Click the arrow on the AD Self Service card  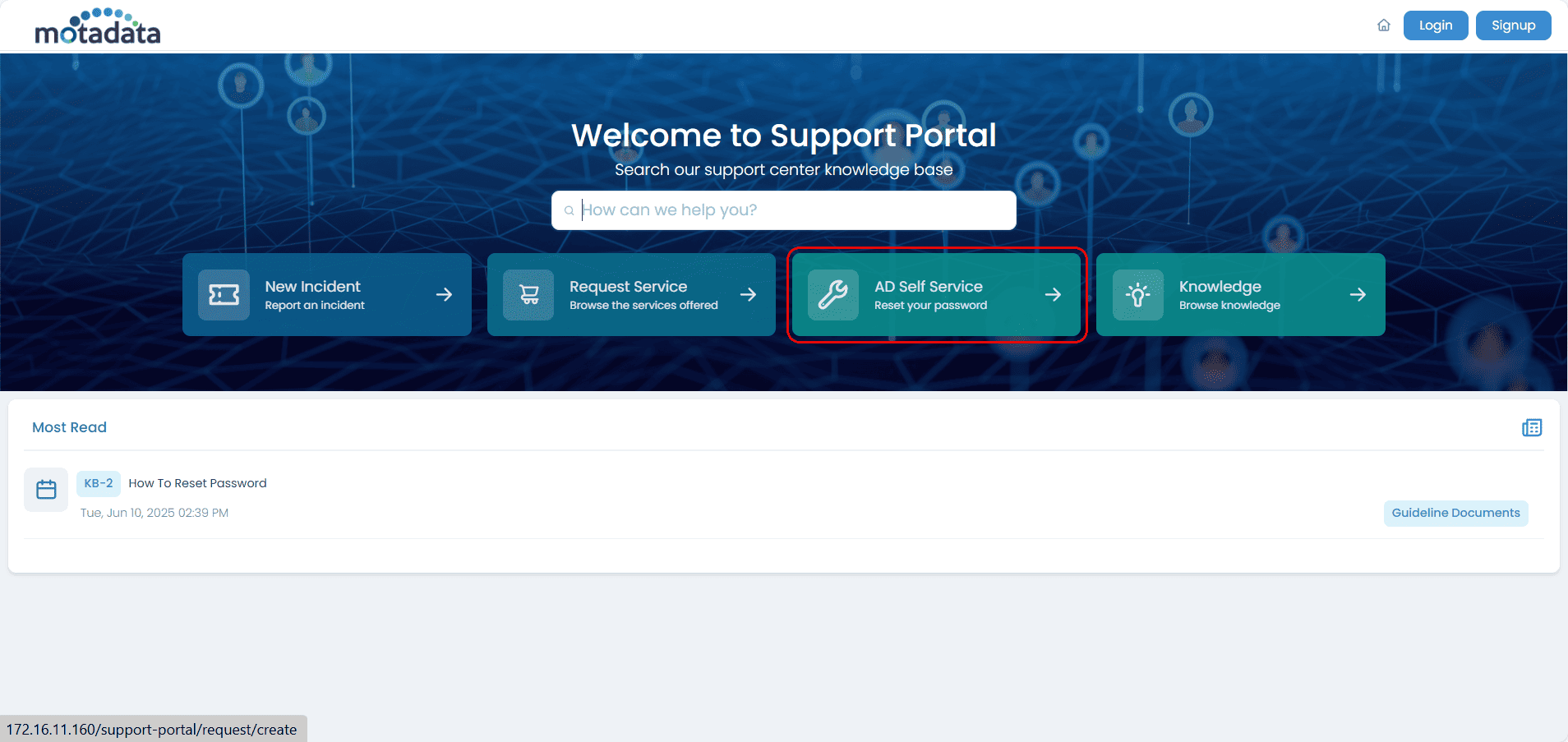(1054, 295)
